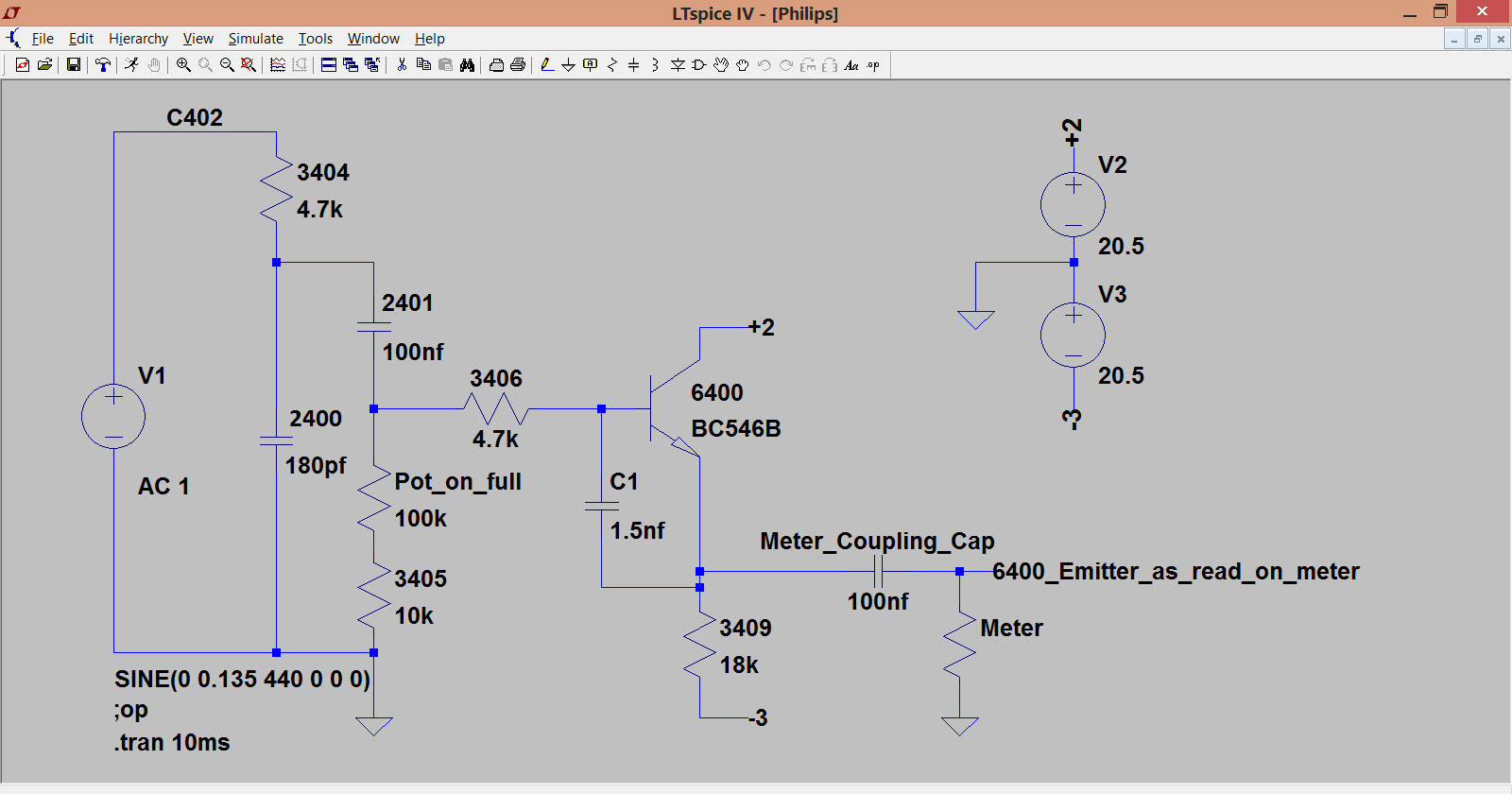Open Find with the binoculars icon

[x=467, y=65]
